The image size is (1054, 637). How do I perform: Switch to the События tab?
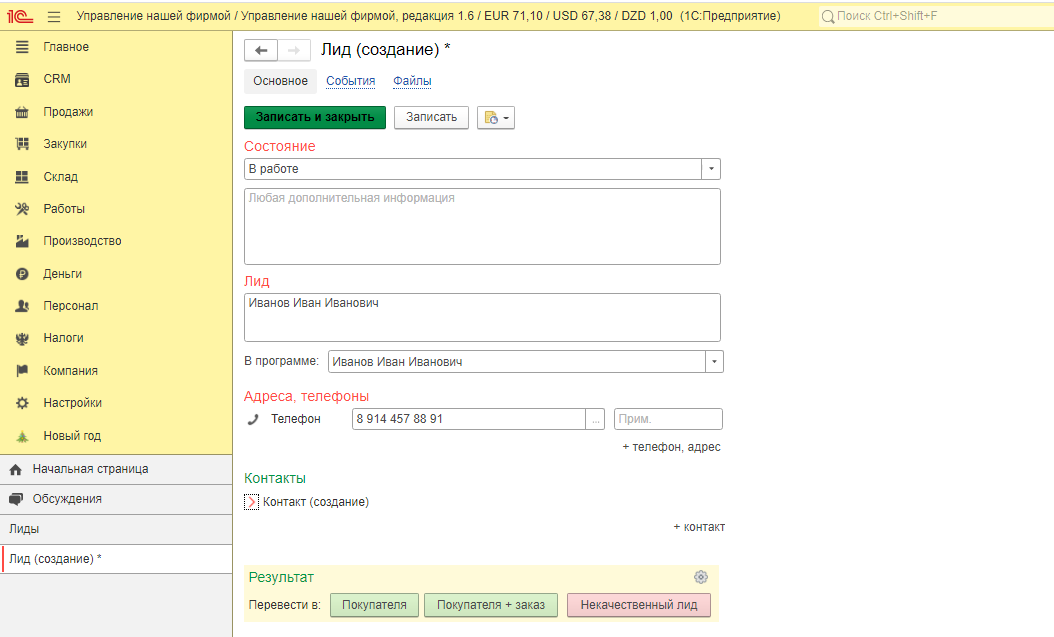coord(351,81)
